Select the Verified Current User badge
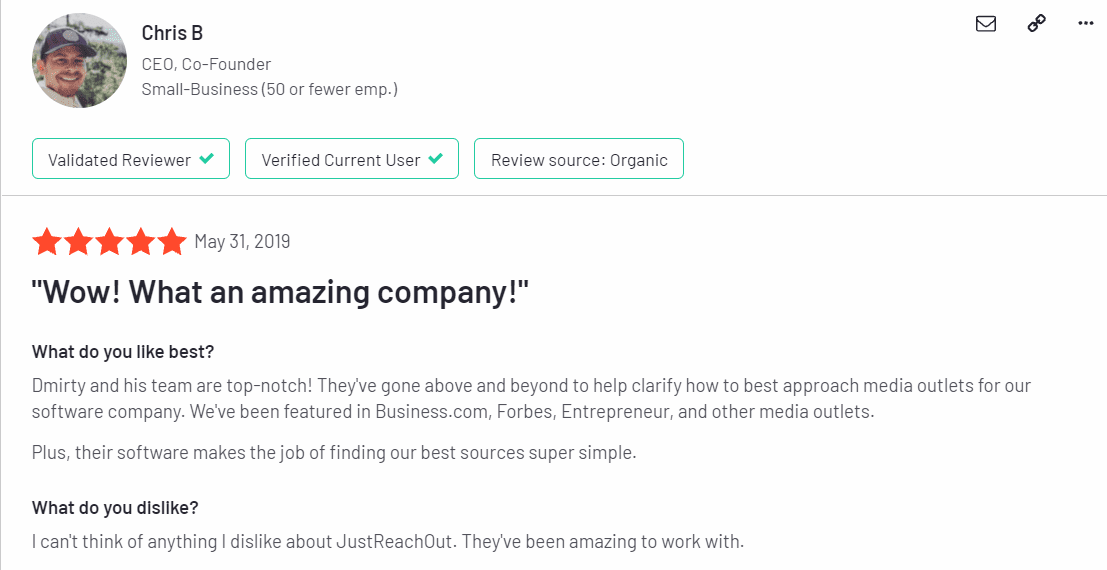 click(x=352, y=158)
